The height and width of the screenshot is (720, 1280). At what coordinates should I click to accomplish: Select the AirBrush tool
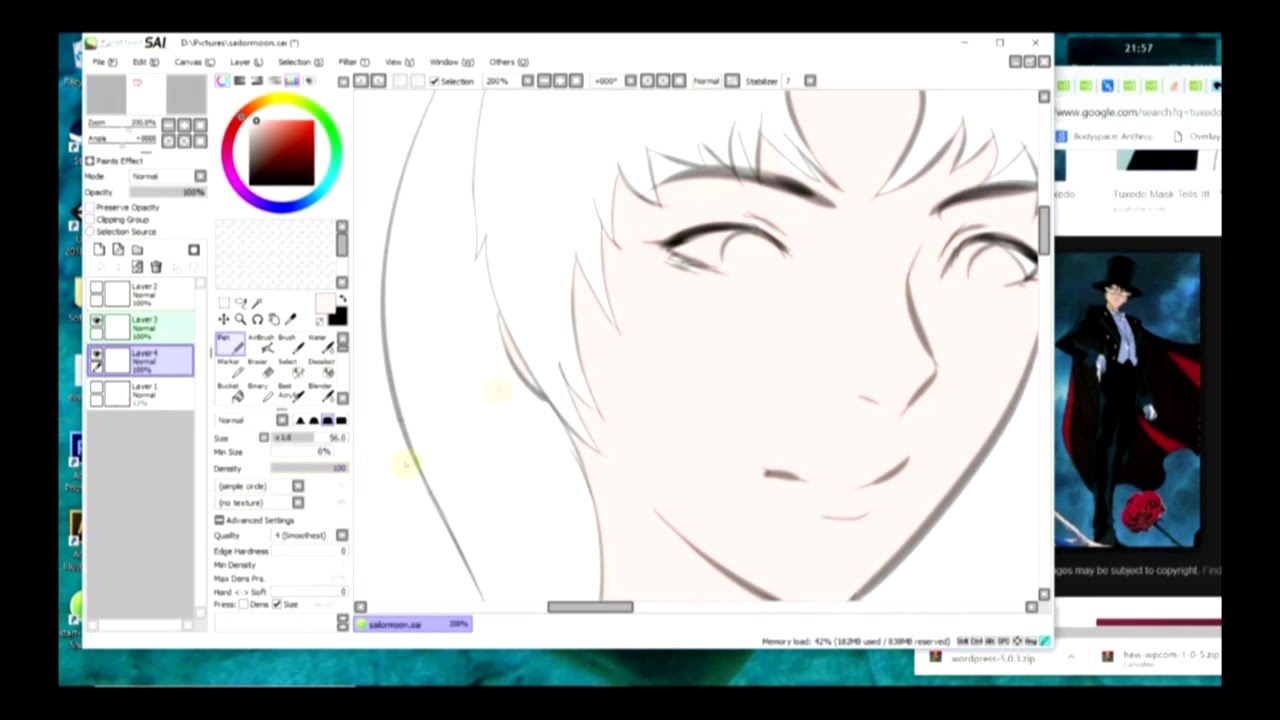259,343
